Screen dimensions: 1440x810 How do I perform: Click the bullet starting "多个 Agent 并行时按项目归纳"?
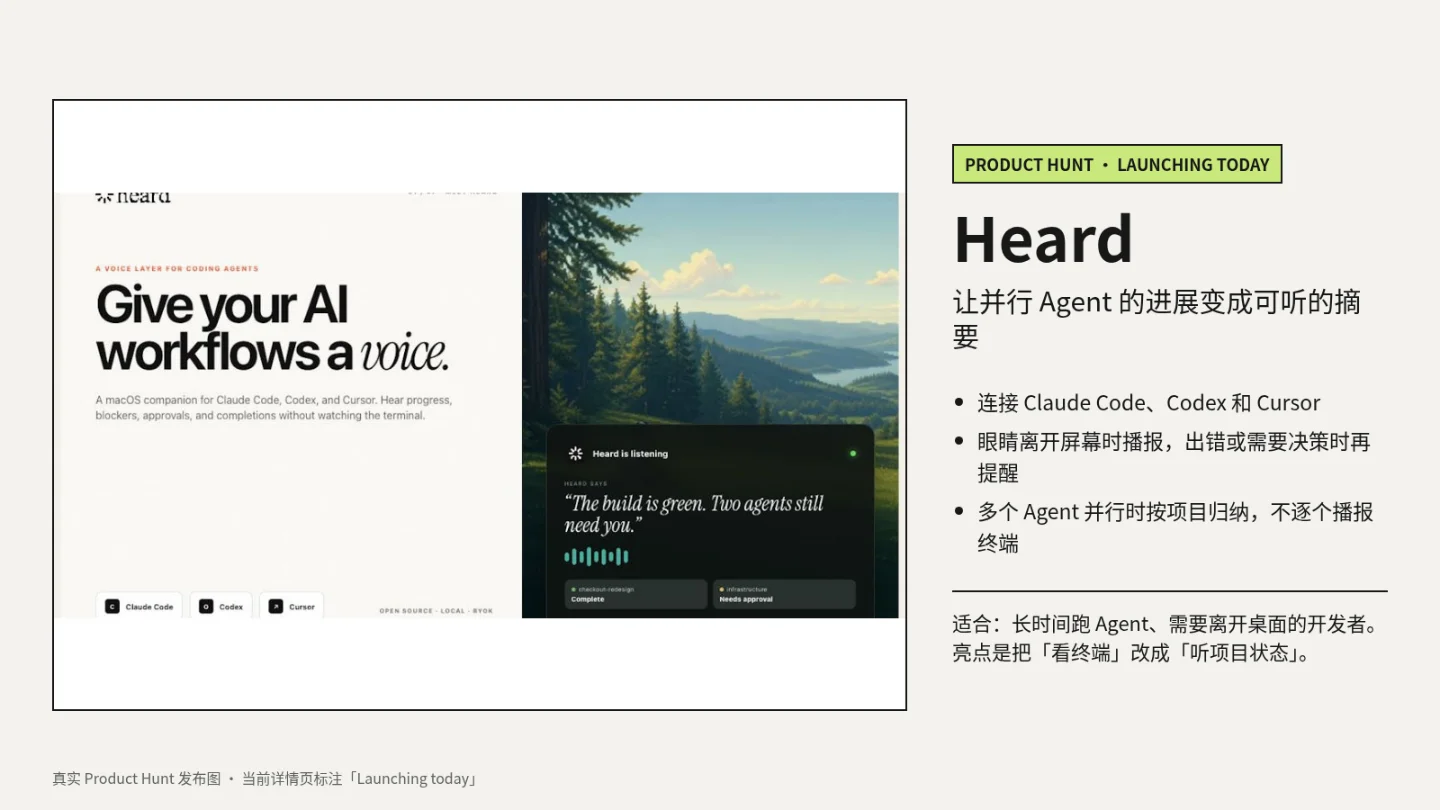(1175, 527)
